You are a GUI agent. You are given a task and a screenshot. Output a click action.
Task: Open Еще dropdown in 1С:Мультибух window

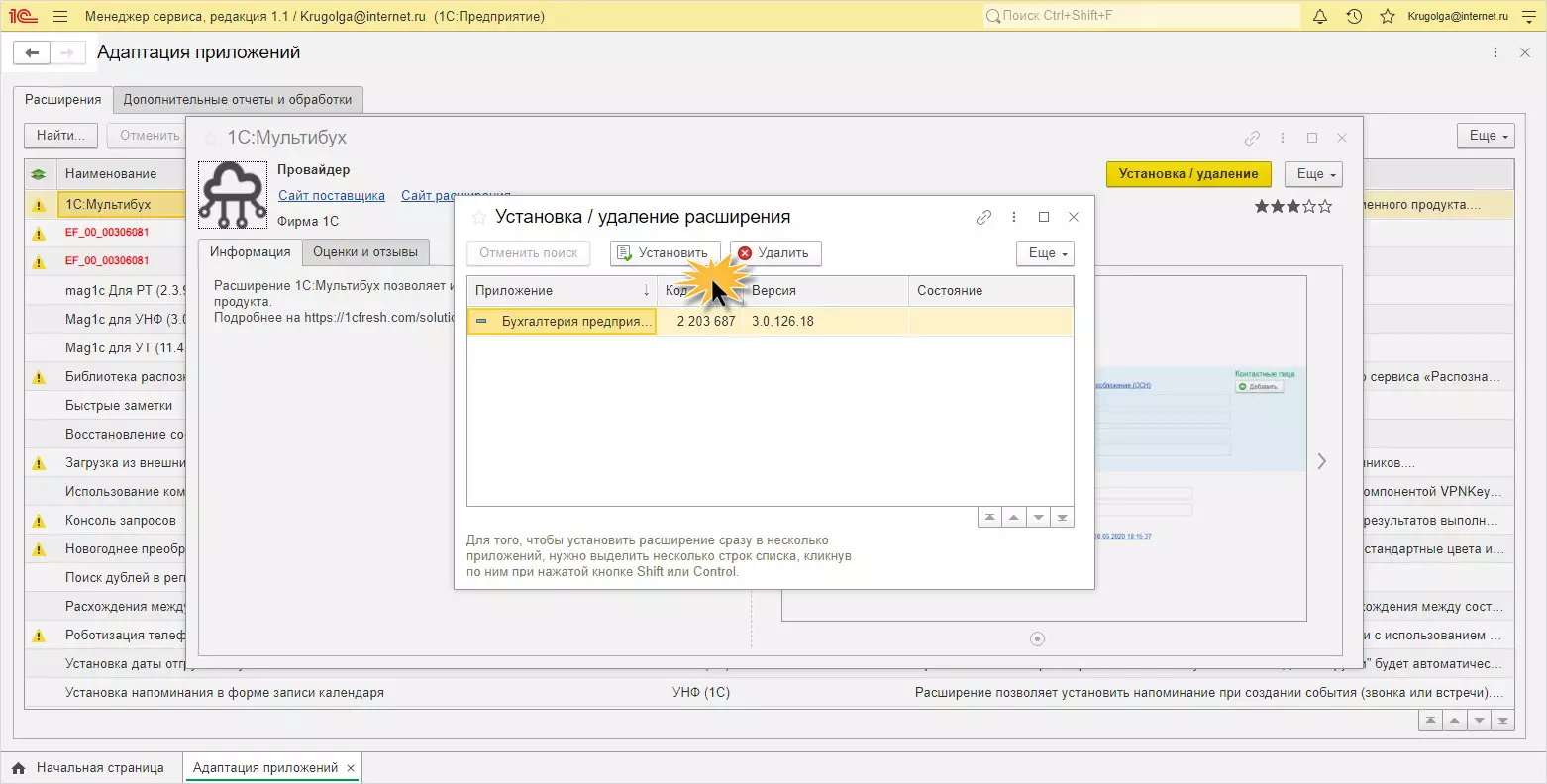click(1313, 174)
